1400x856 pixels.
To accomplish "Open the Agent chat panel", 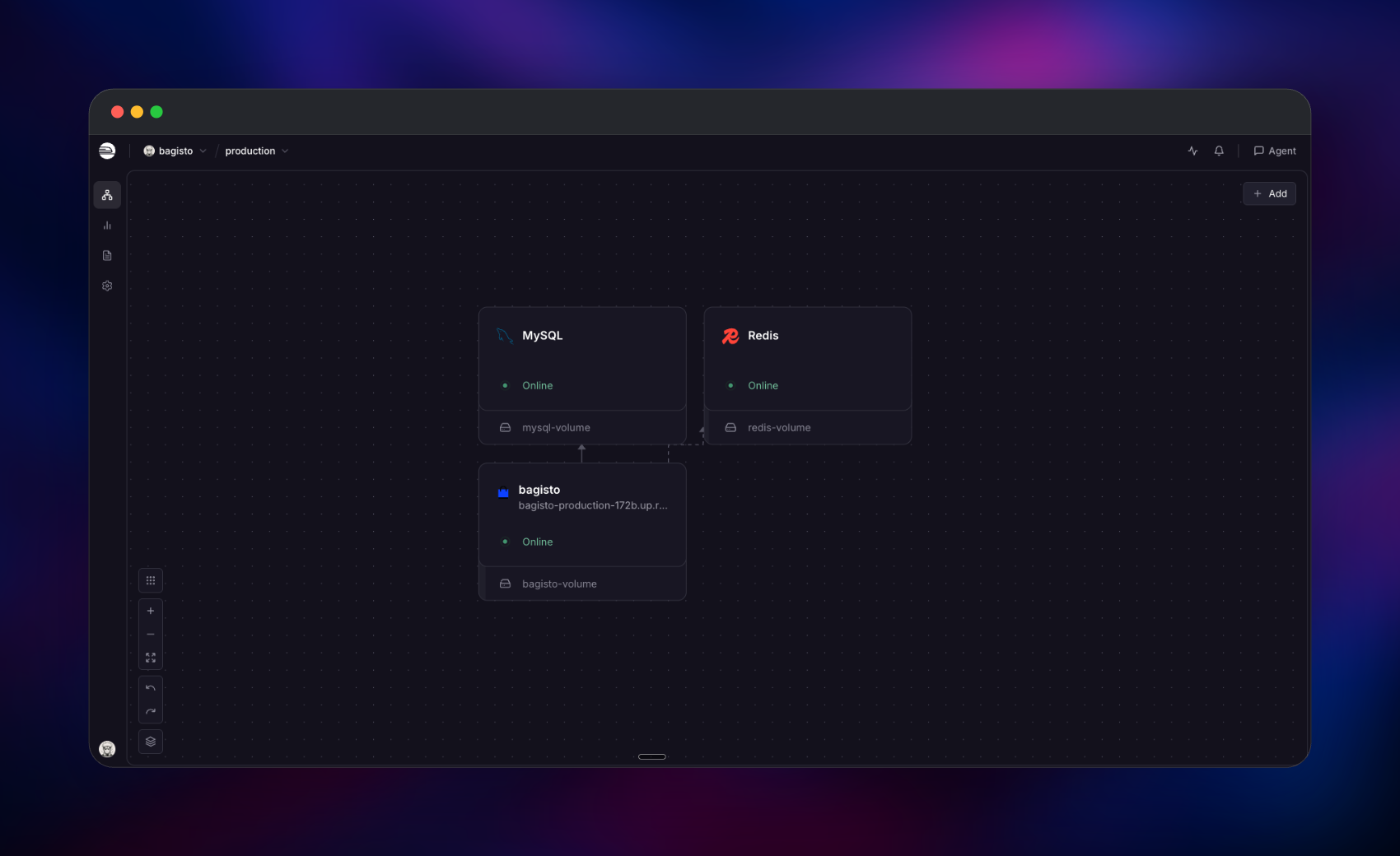I will 1274,151.
